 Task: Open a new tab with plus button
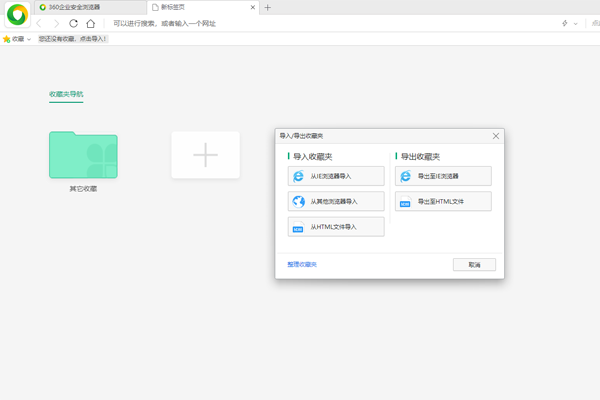click(x=267, y=7)
